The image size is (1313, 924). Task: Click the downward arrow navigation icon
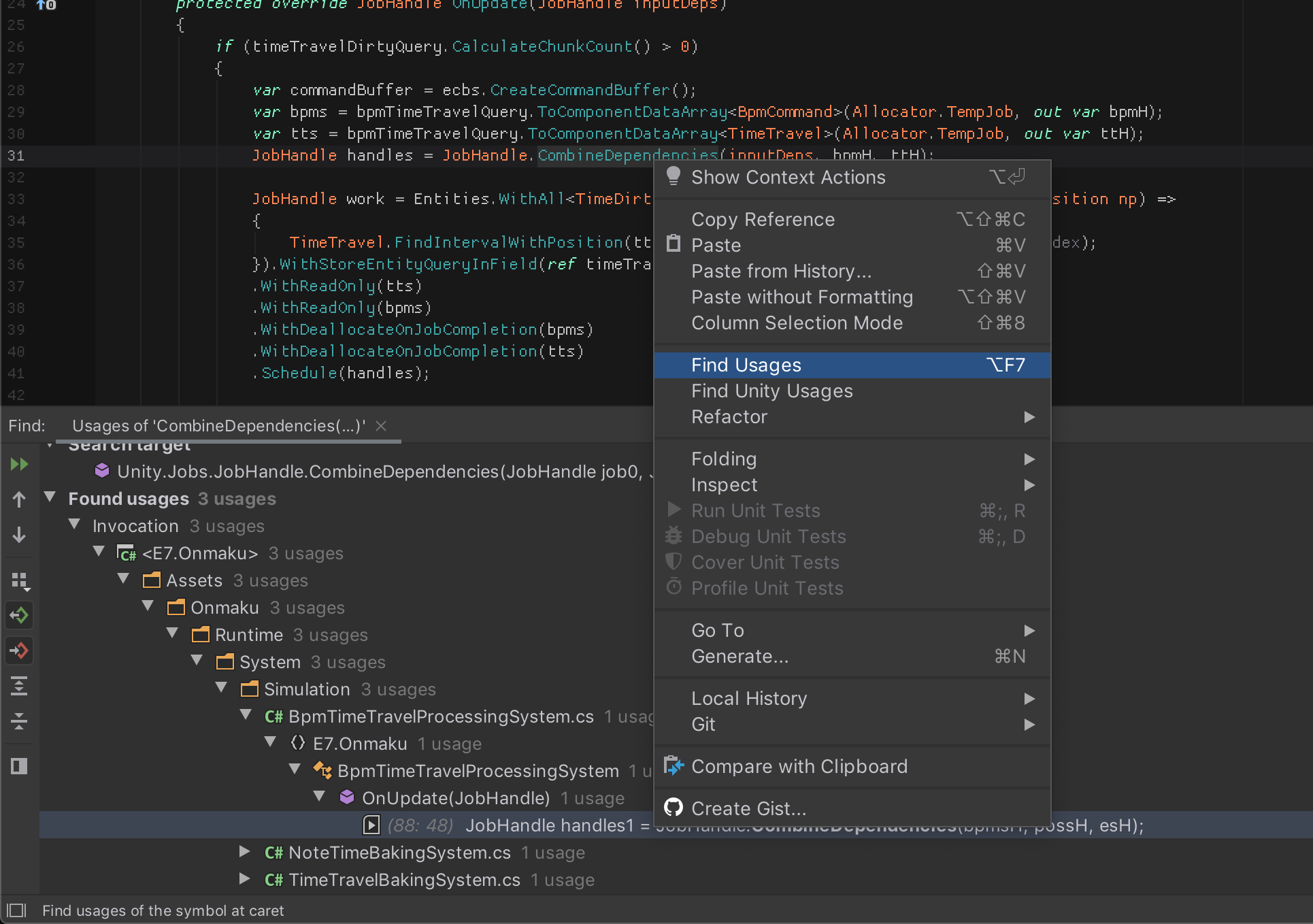pos(20,536)
